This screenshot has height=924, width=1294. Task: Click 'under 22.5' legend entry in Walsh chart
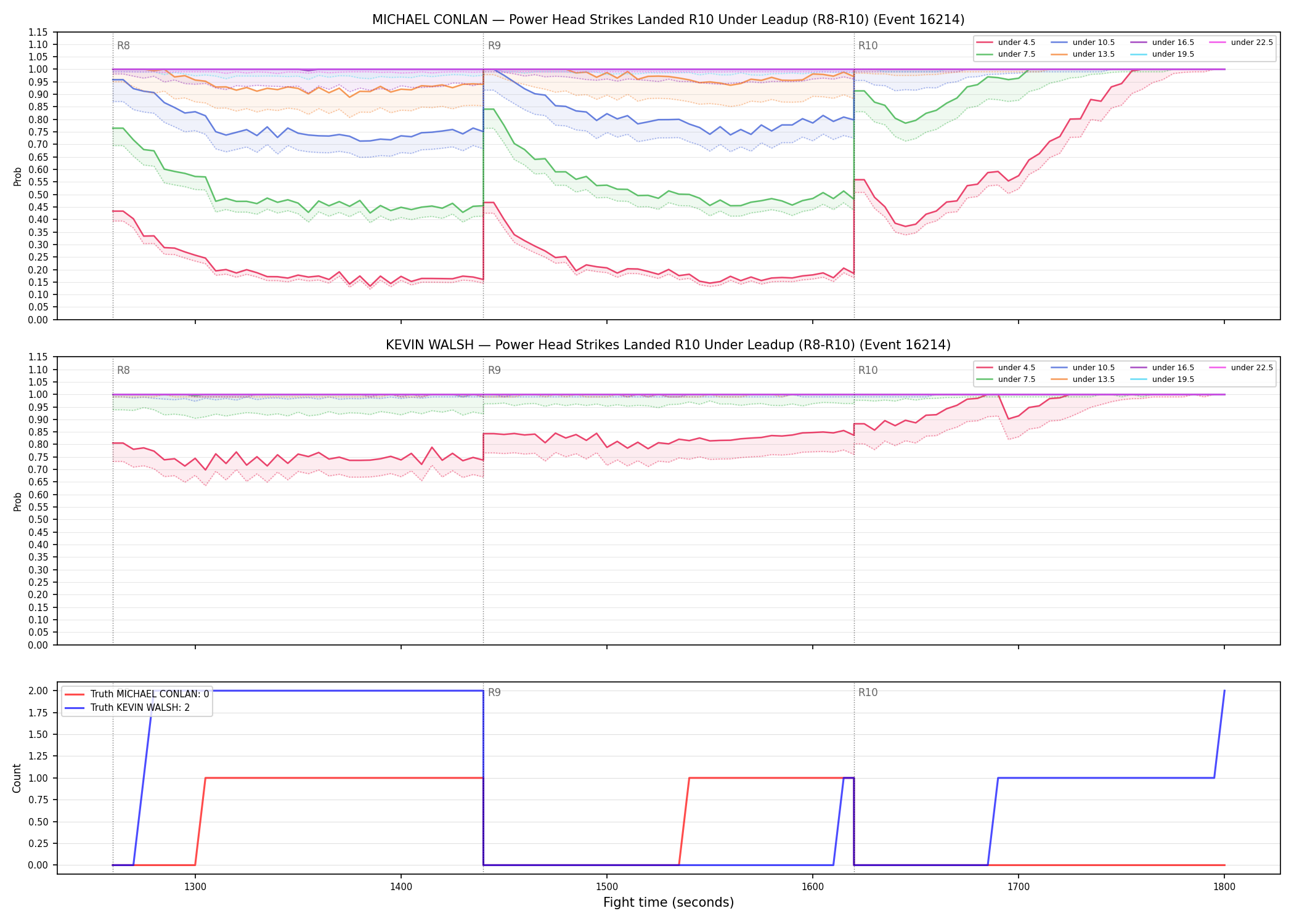point(1242,368)
